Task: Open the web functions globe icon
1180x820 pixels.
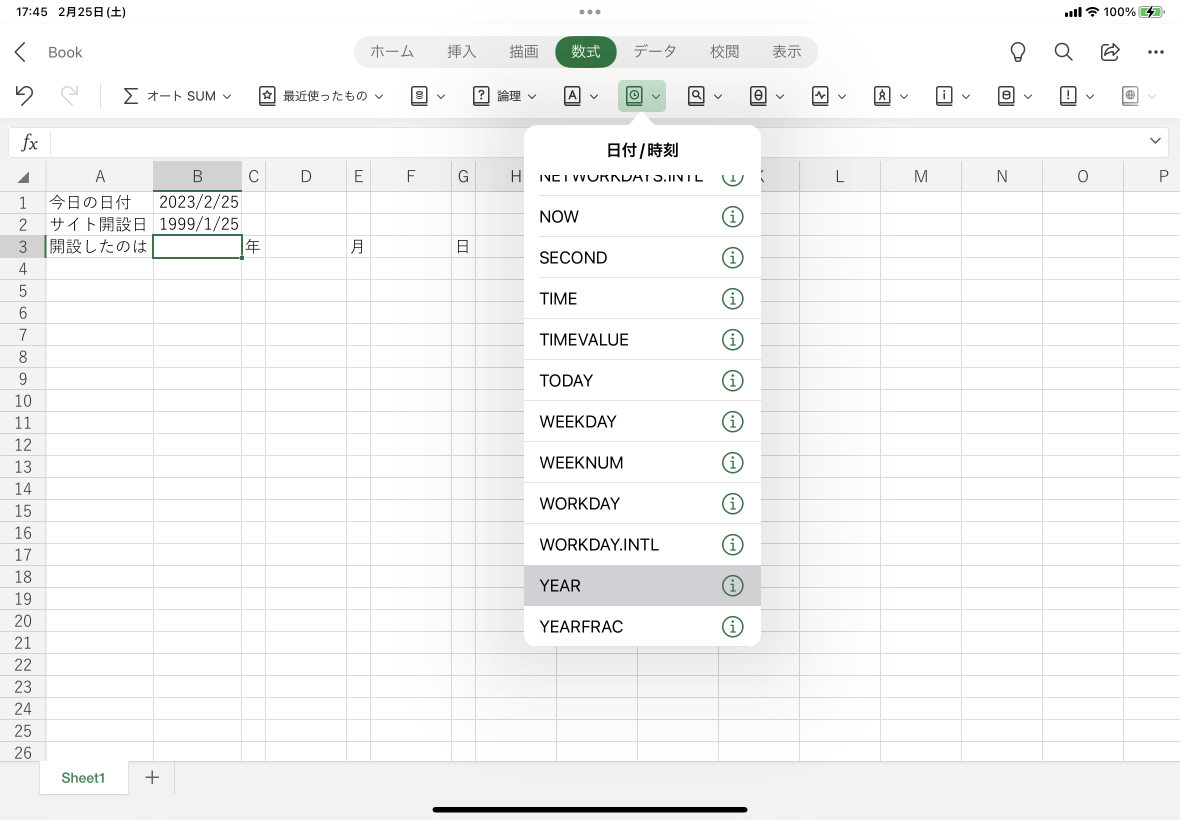Action: (x=1130, y=96)
